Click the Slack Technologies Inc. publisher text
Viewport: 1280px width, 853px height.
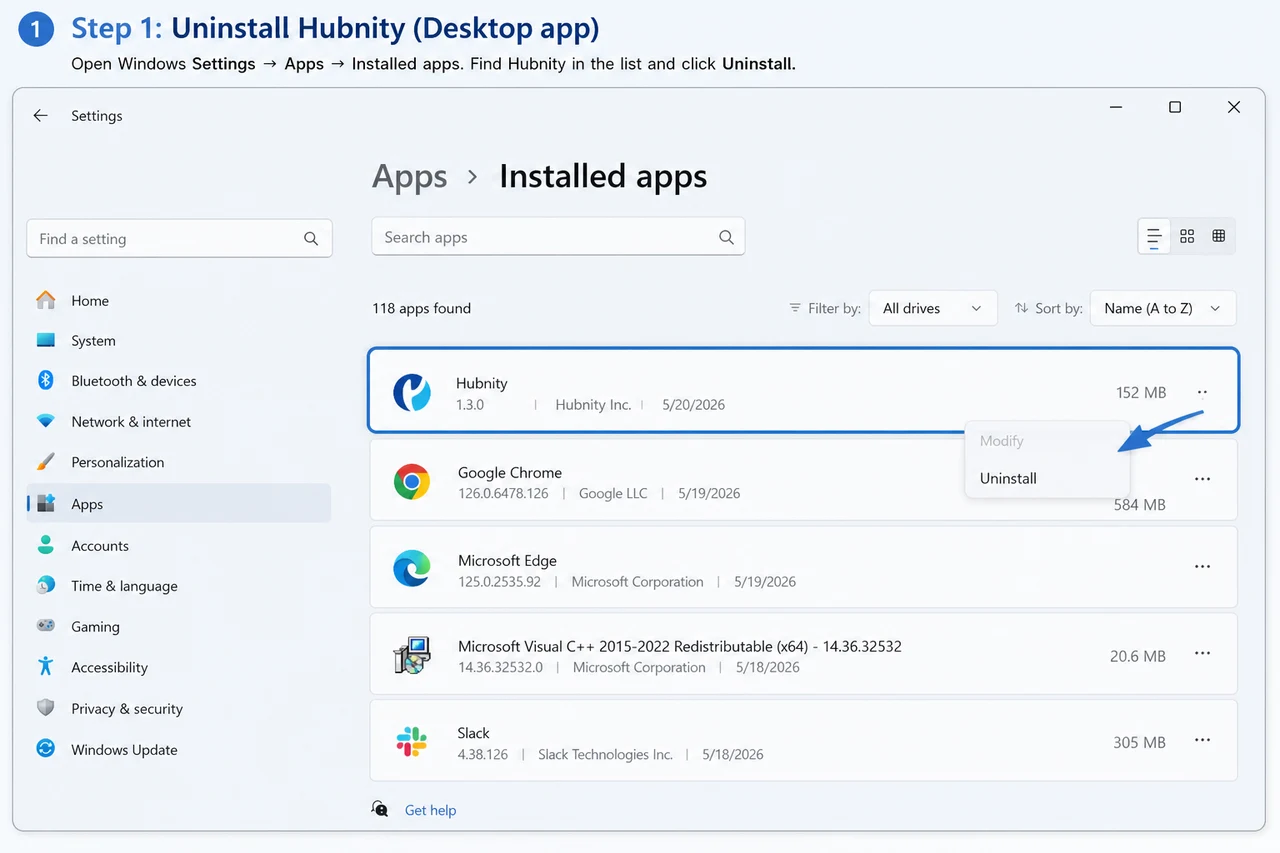605,754
